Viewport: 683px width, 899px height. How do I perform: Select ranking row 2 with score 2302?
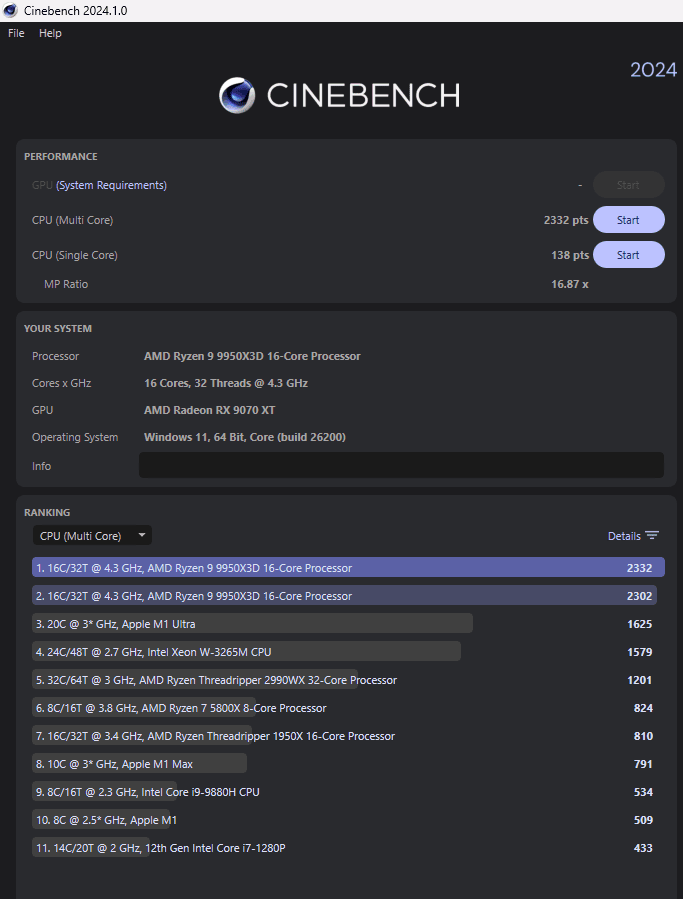click(348, 596)
